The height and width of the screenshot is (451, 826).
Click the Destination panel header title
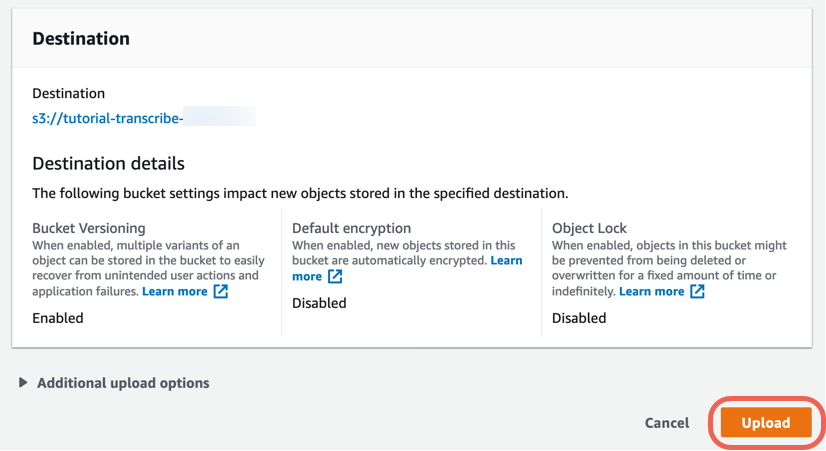[81, 38]
